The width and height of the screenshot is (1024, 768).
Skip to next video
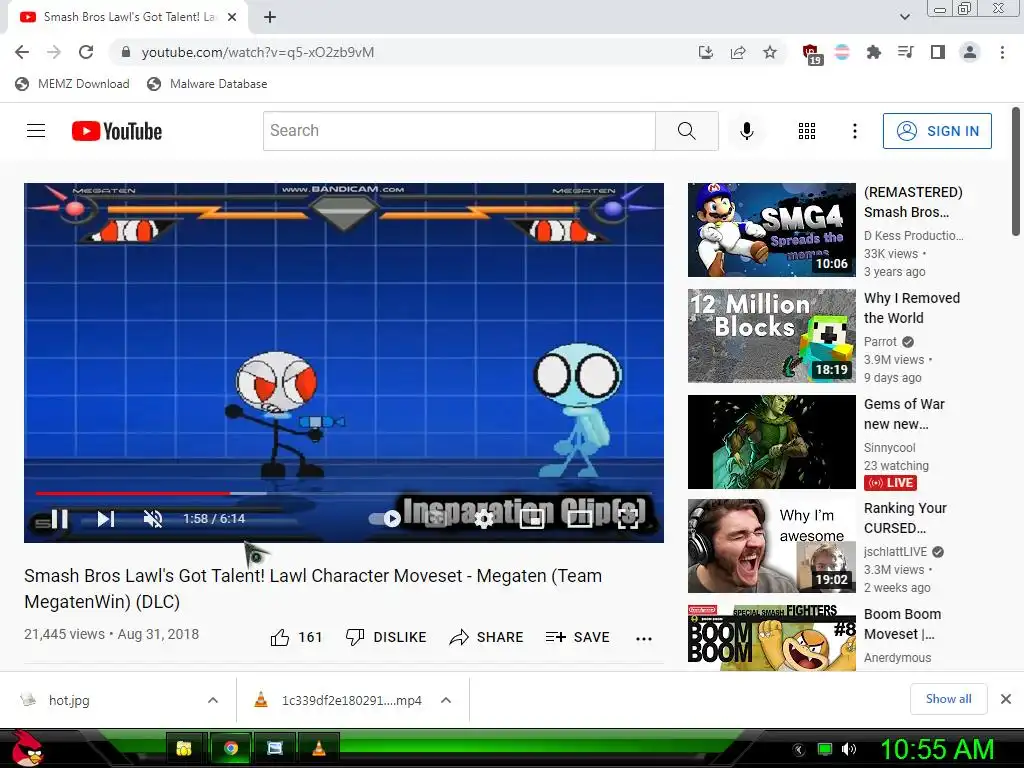coord(106,519)
